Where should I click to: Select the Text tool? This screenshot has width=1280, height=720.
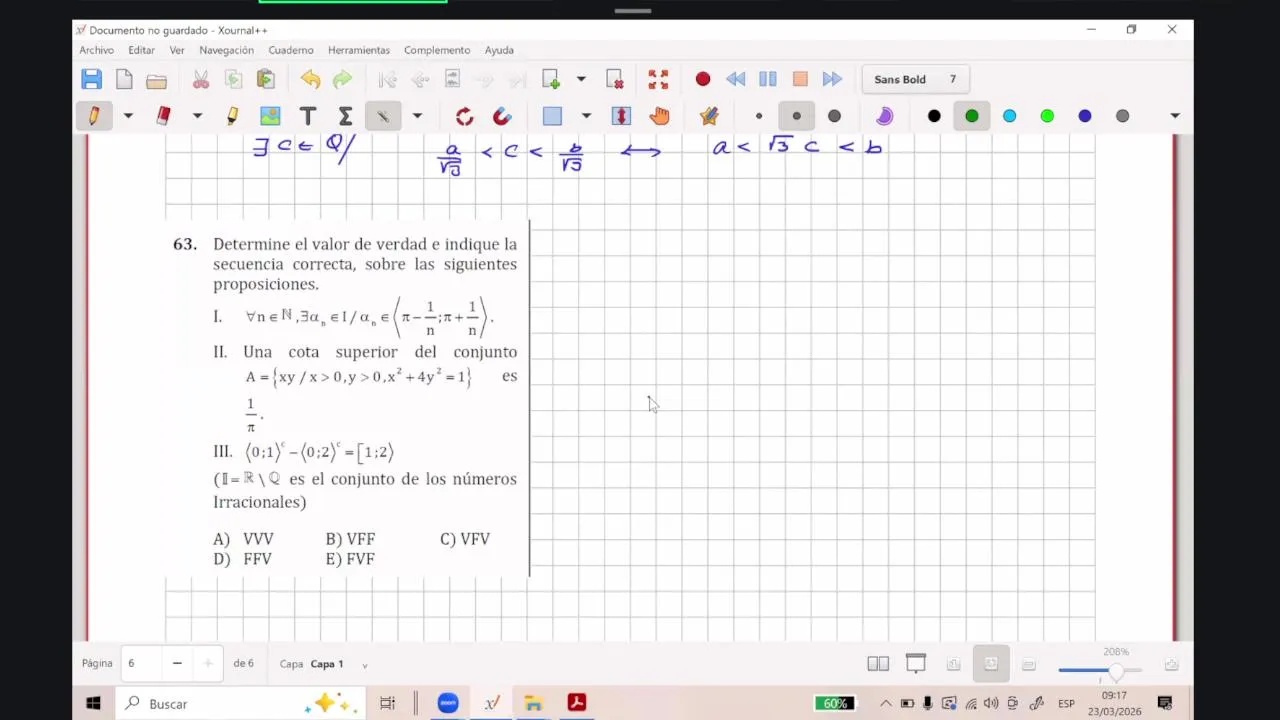click(x=308, y=116)
